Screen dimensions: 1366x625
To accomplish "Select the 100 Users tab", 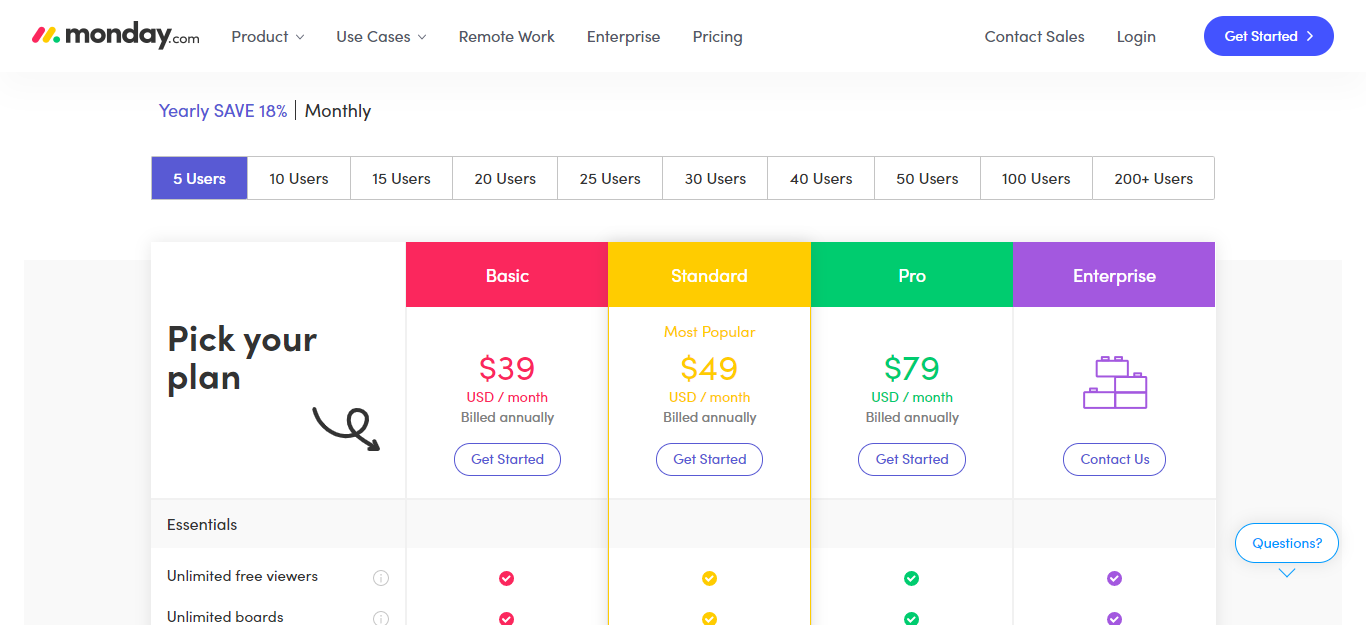I will pos(1036,178).
